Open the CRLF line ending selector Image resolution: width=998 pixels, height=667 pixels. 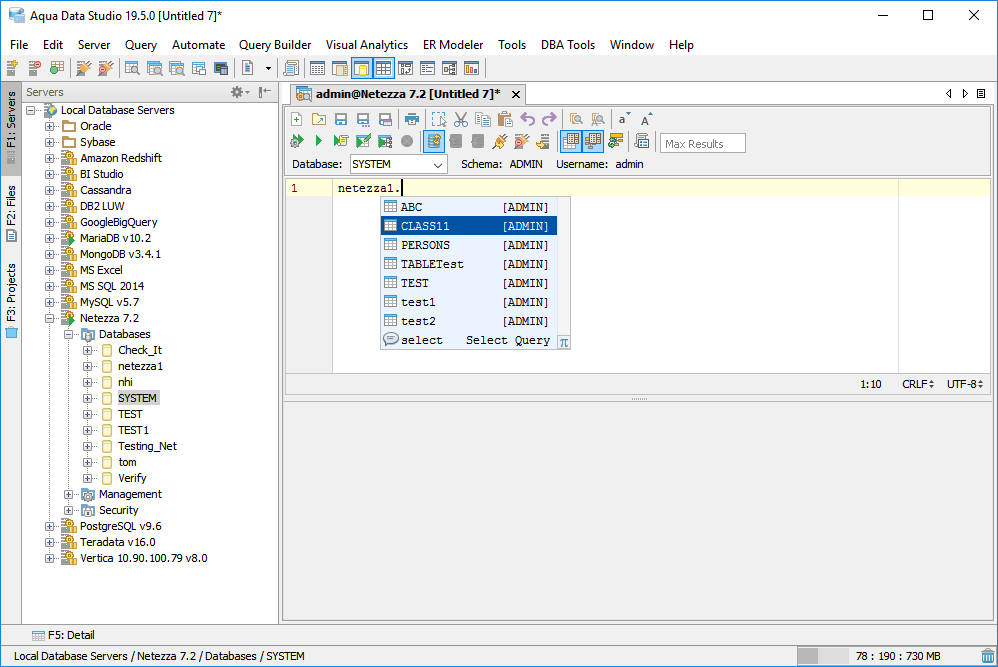(x=918, y=384)
